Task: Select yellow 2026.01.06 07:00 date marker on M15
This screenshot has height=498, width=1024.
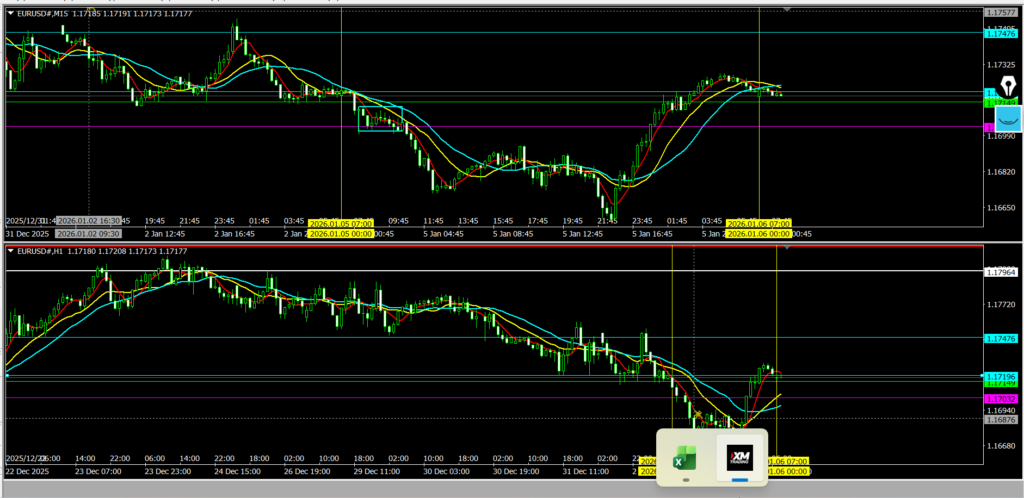Action: click(758, 223)
